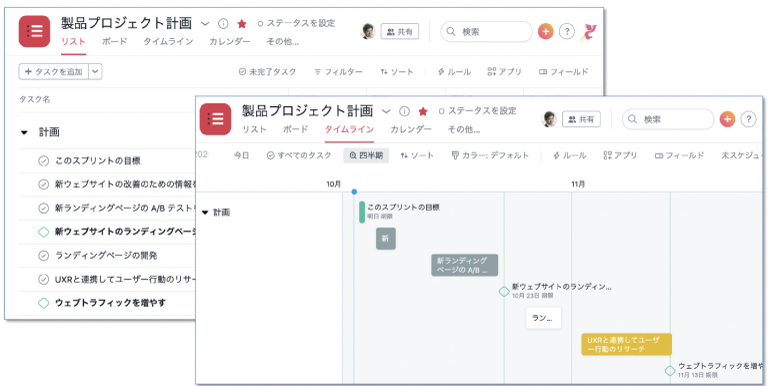Collapse the 計画 section in timeline
This screenshot has height=386, width=770.
205,213
